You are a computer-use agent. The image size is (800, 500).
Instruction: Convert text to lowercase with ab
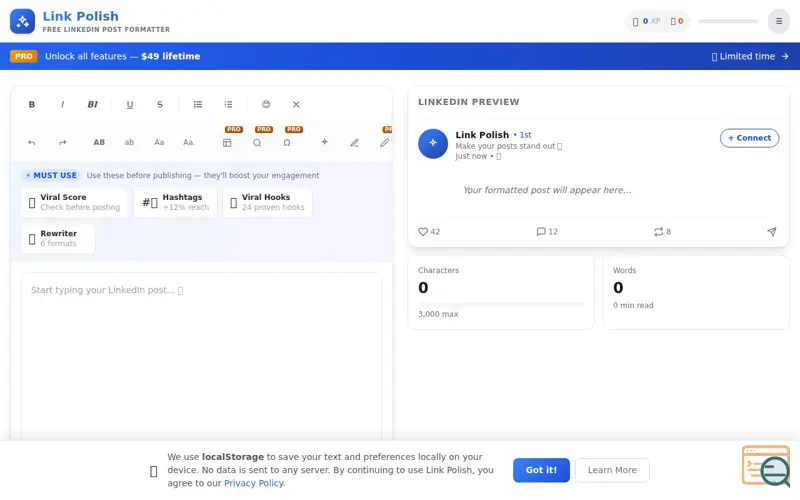click(x=129, y=142)
